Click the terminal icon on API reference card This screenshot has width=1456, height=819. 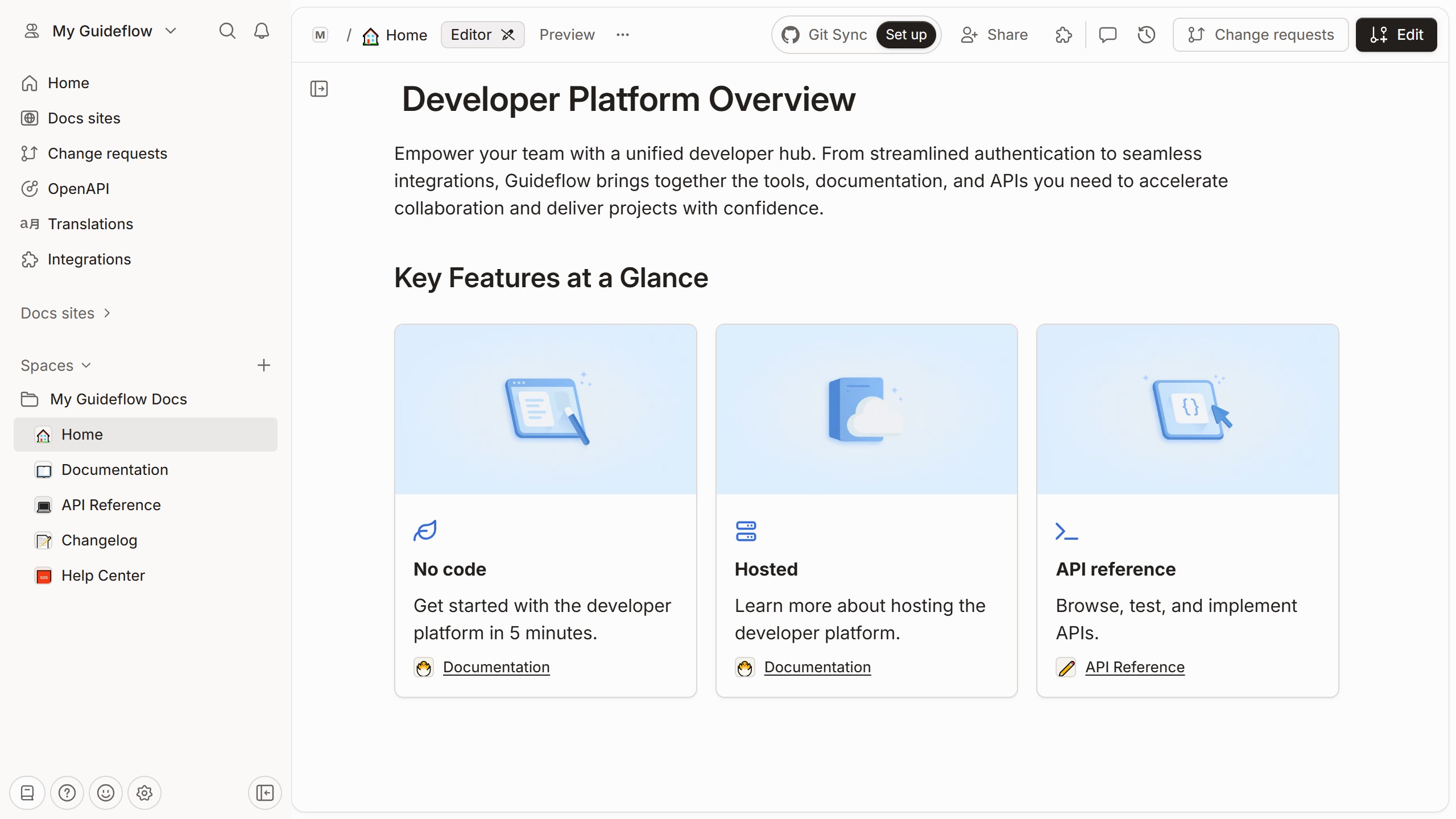point(1066,531)
